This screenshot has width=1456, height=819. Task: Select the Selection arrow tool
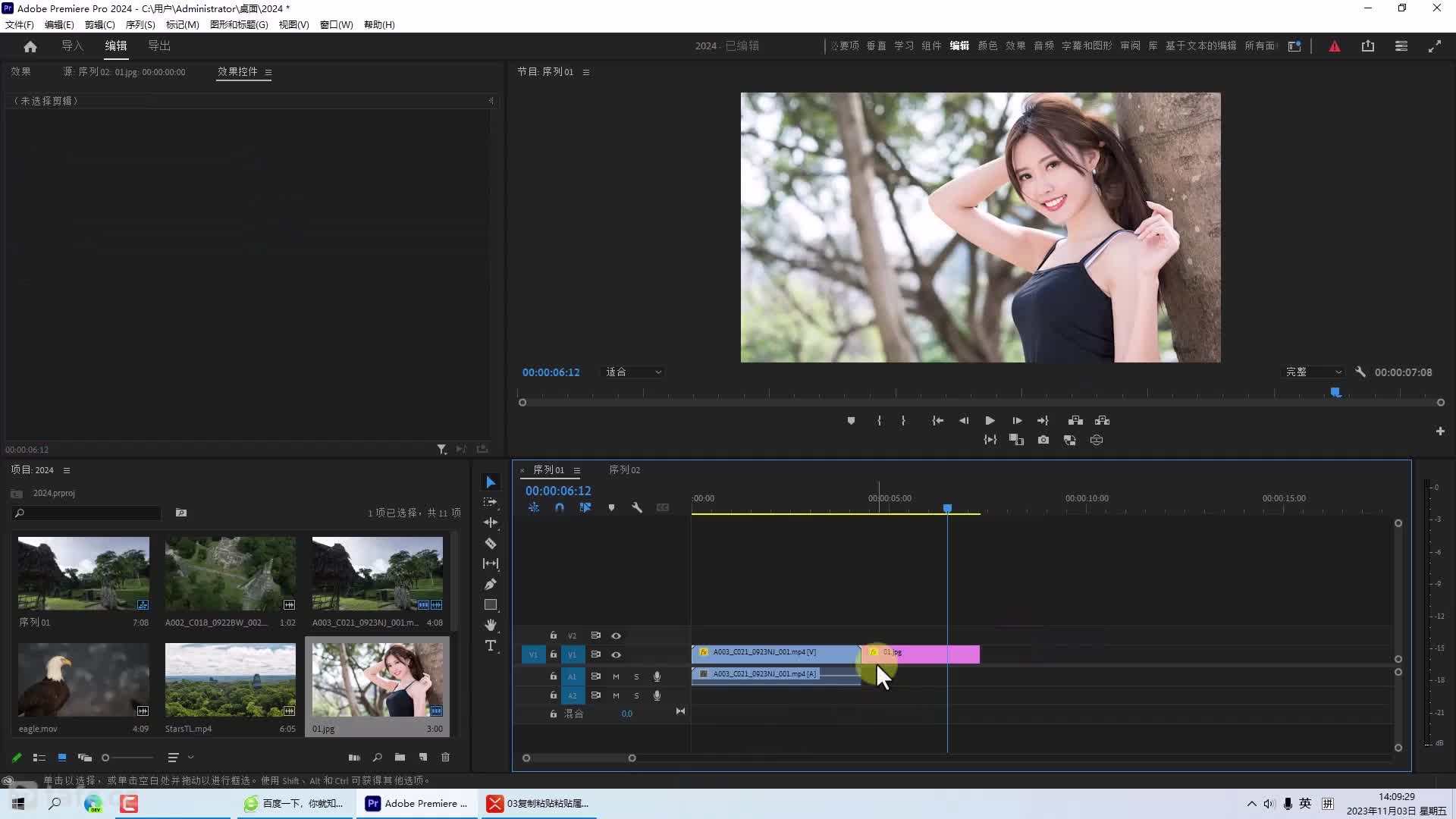pos(491,482)
